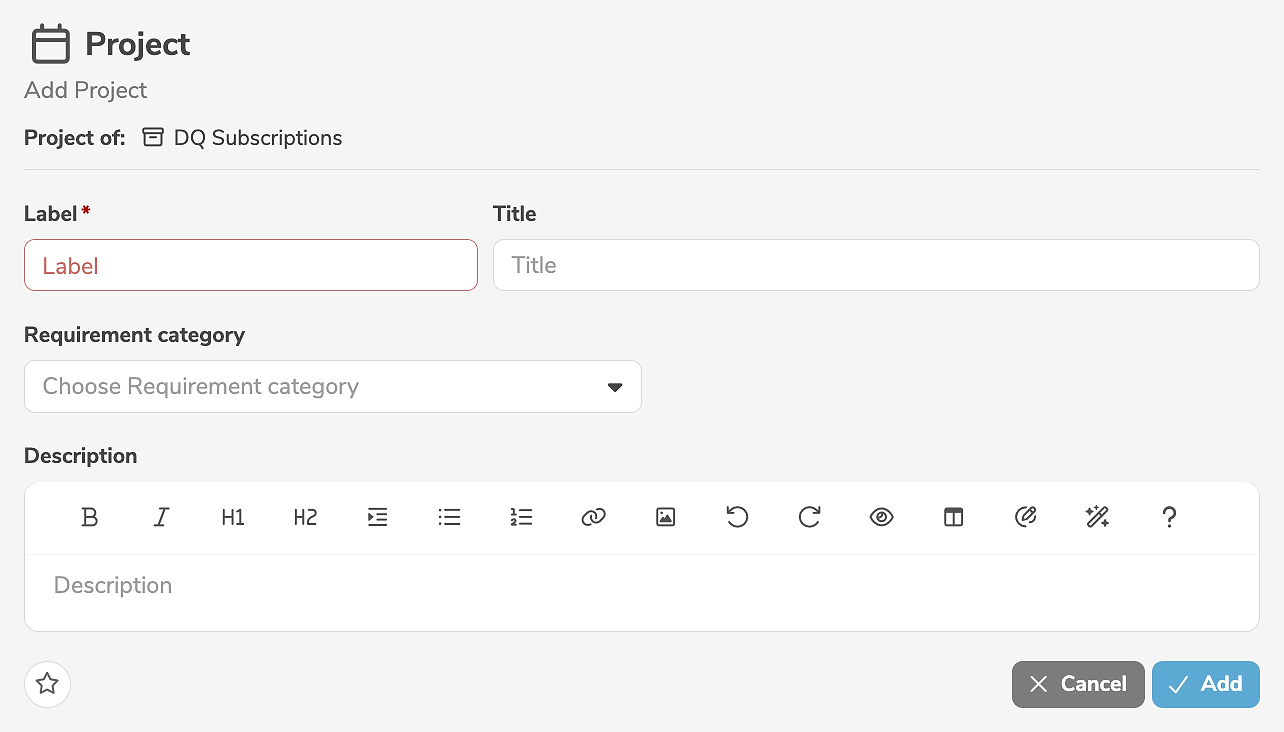This screenshot has width=1284, height=732.
Task: Apply bold formatting in Description toolbar
Action: pyautogui.click(x=89, y=517)
